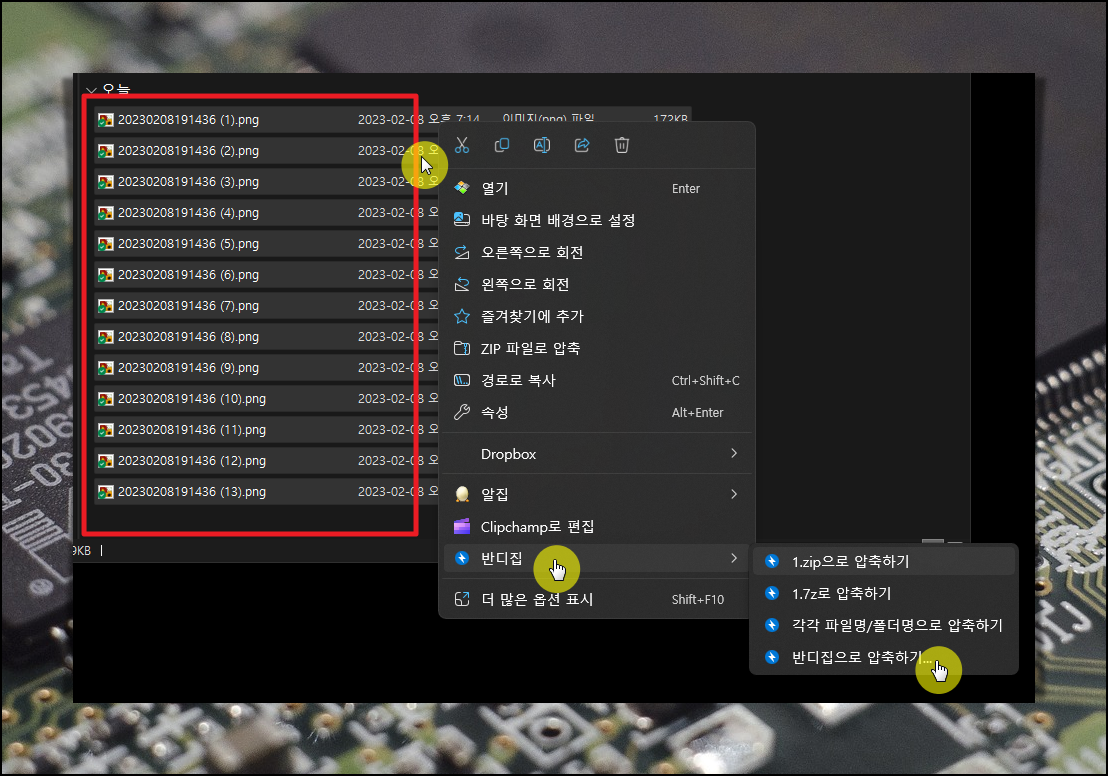
Task: Click the star icon for 즐겨찾기에 추가
Action: pyautogui.click(x=462, y=316)
